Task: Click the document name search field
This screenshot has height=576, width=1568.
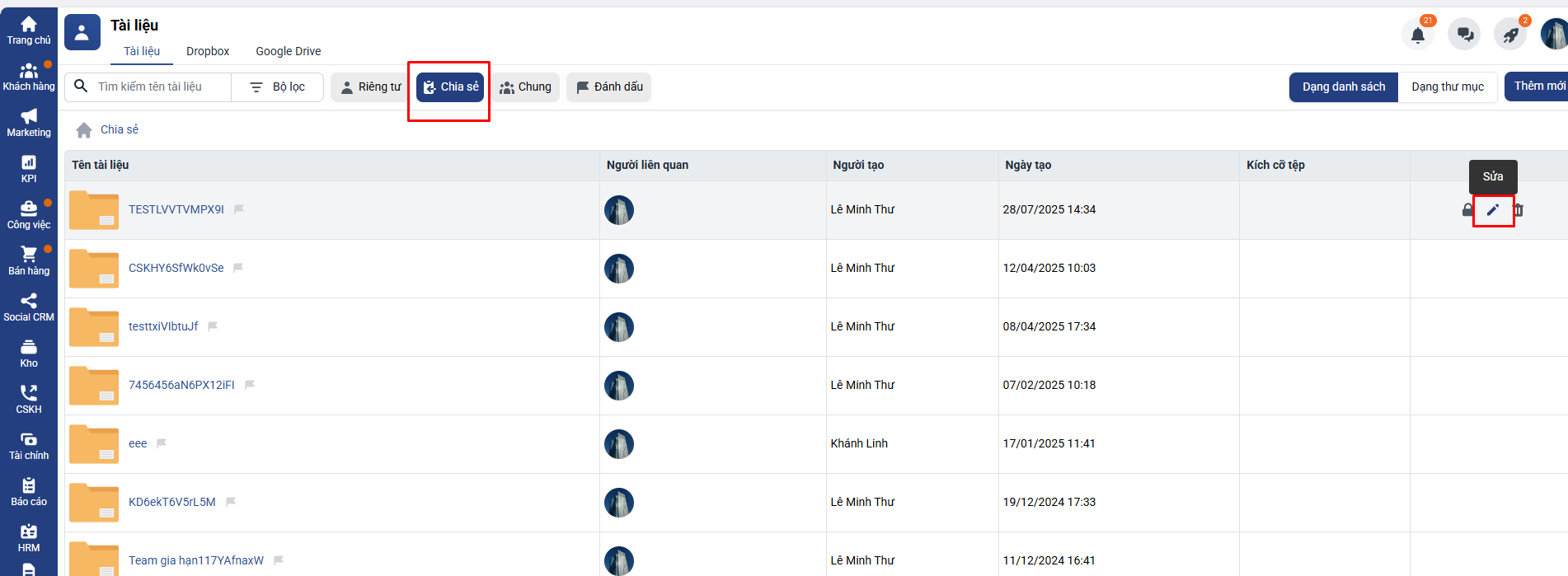Action: click(x=161, y=87)
